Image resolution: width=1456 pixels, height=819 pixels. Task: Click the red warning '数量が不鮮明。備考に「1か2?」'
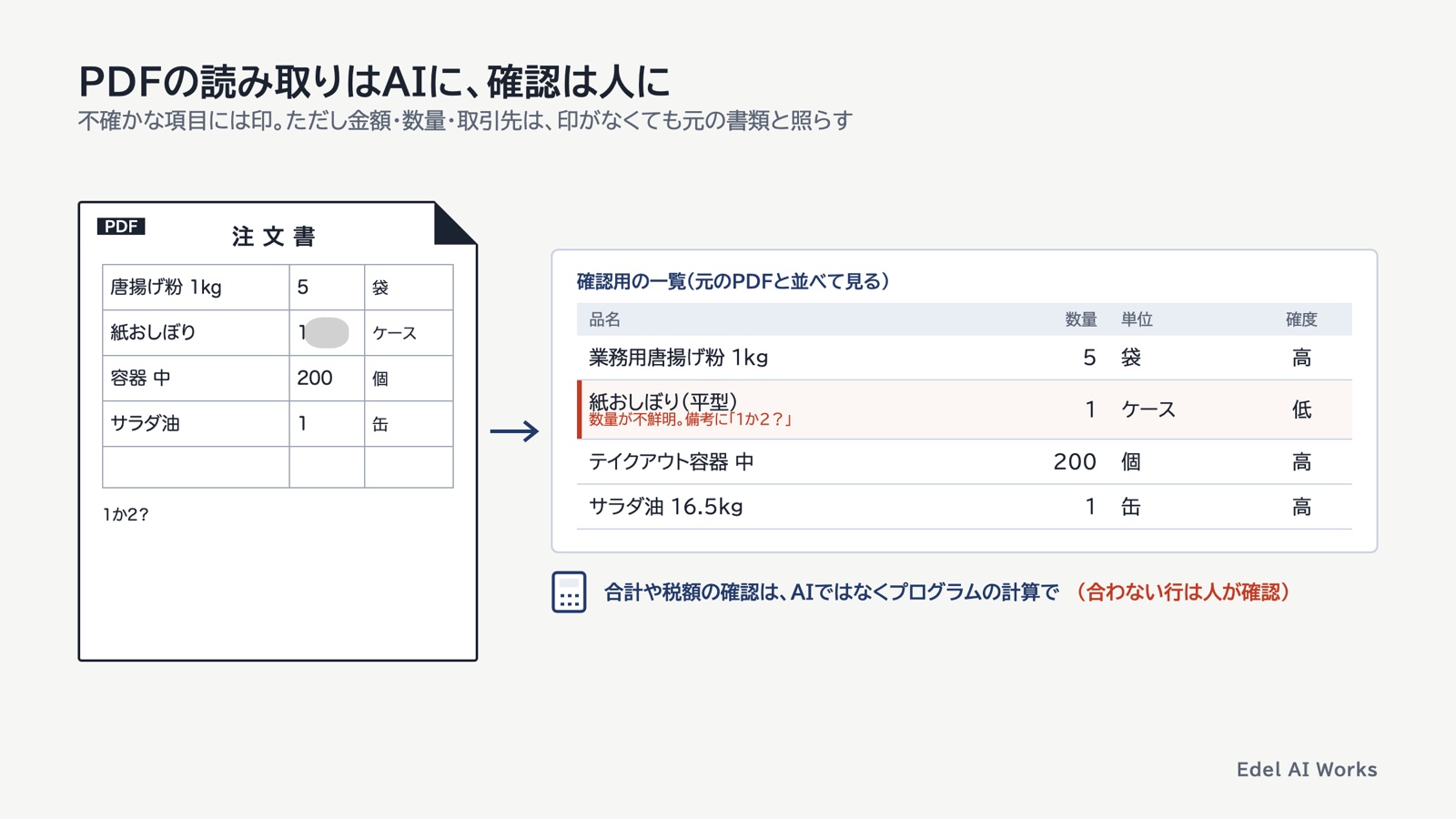(x=691, y=420)
